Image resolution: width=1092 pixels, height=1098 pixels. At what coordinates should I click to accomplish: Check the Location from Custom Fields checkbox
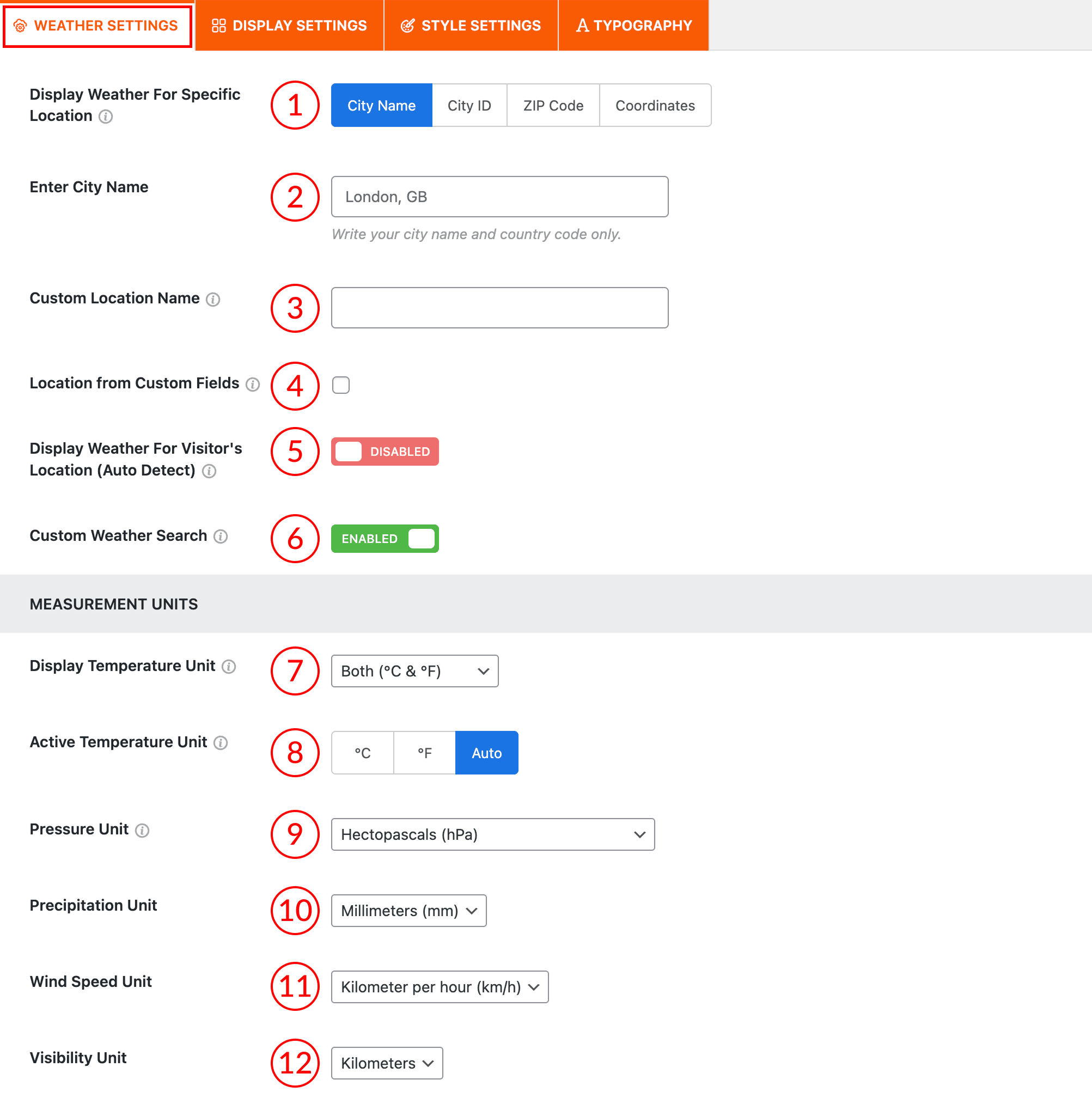click(x=340, y=385)
